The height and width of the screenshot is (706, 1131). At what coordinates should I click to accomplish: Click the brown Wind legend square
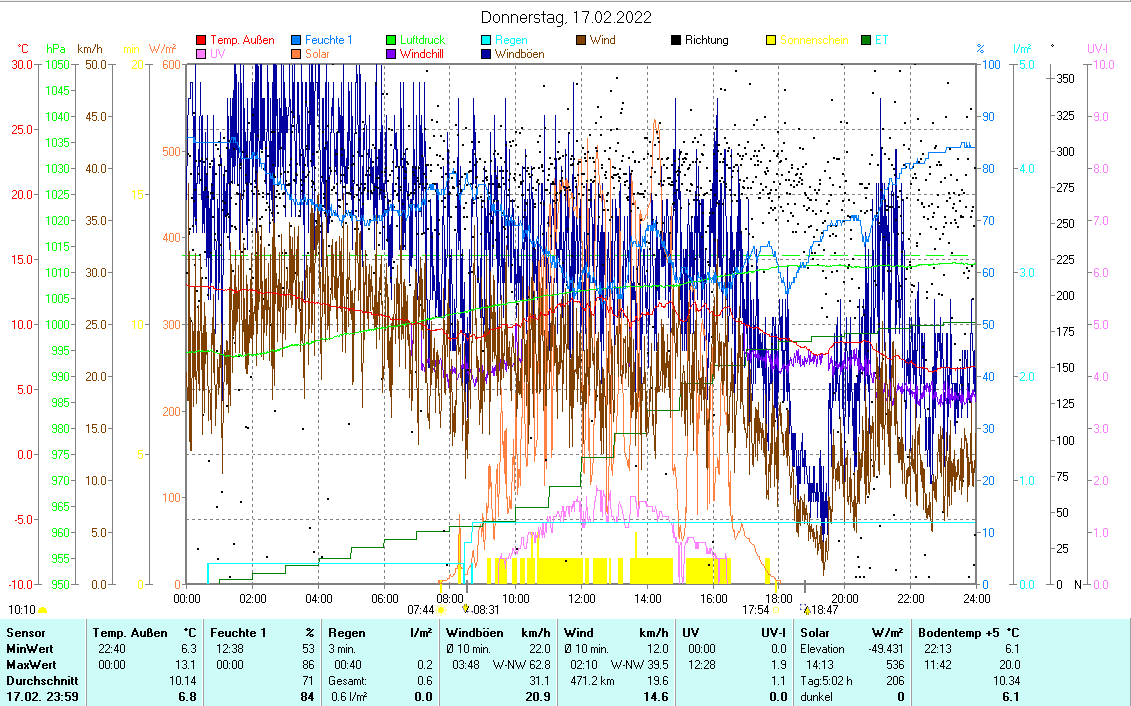tap(581, 41)
